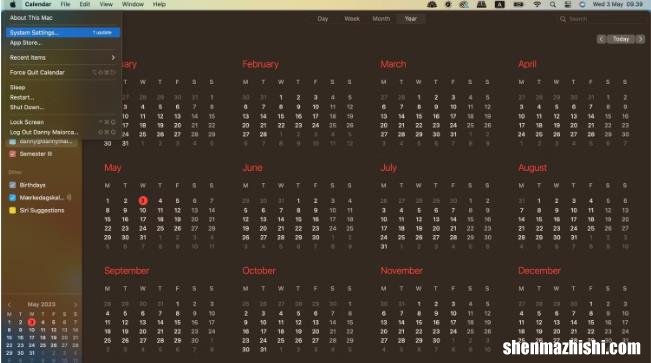Uncheck the Semester III calendar
Image resolution: width=651 pixels, height=363 pixels.
(12, 154)
